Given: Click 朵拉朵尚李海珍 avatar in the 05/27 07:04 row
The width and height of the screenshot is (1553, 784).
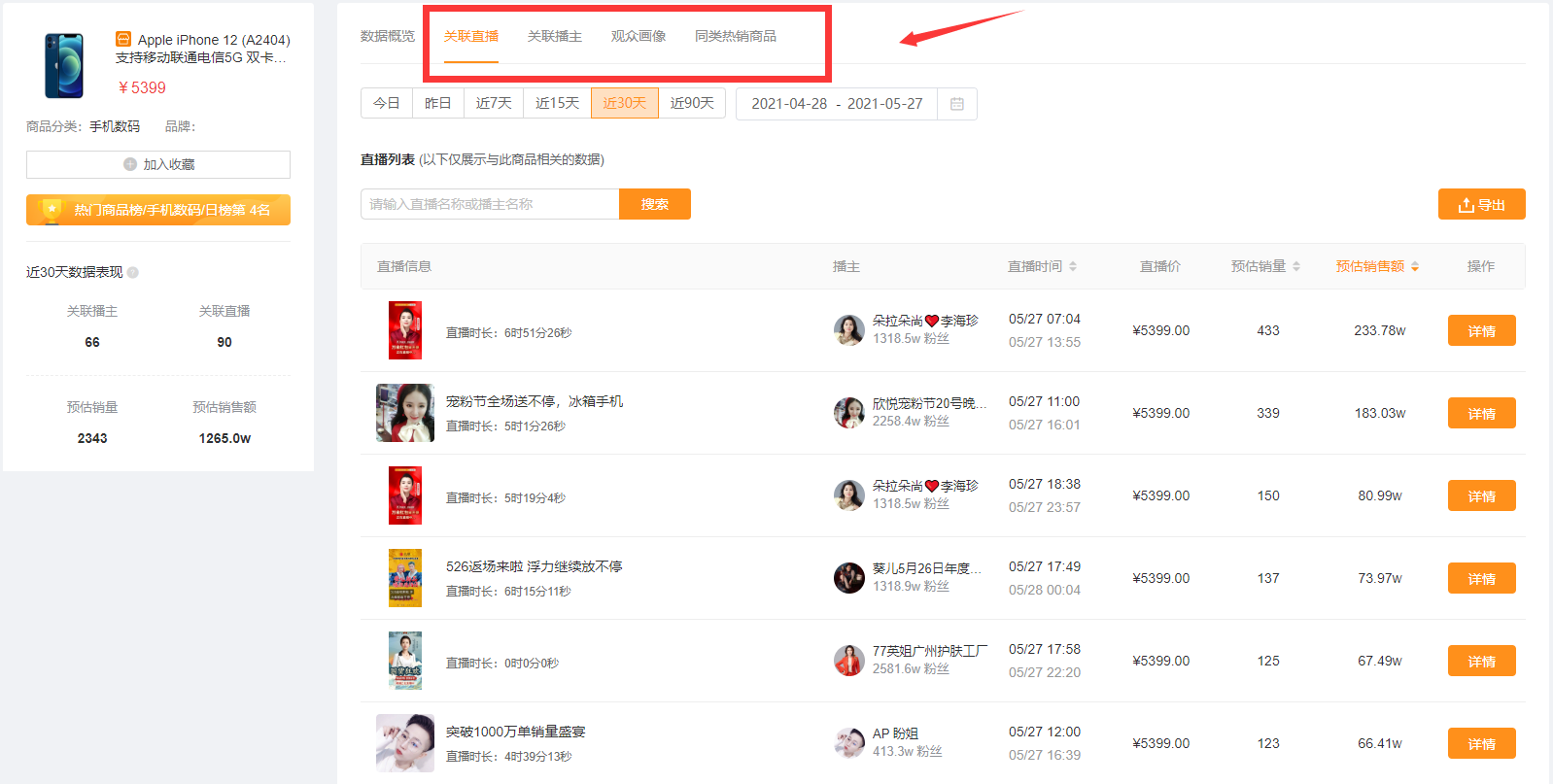Looking at the screenshot, I should [849, 330].
